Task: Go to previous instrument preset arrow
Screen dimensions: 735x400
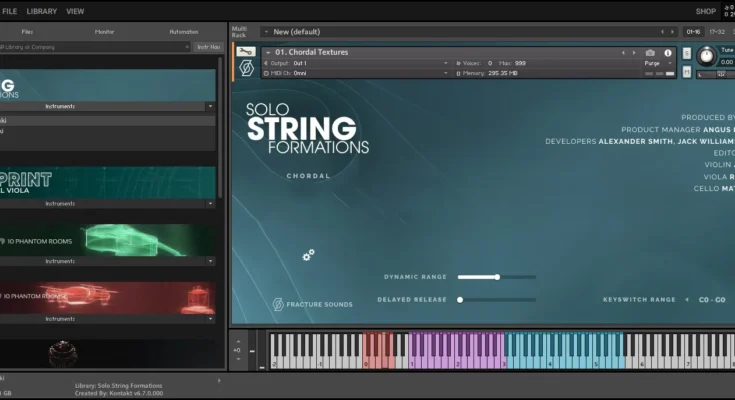Action: [x=623, y=53]
